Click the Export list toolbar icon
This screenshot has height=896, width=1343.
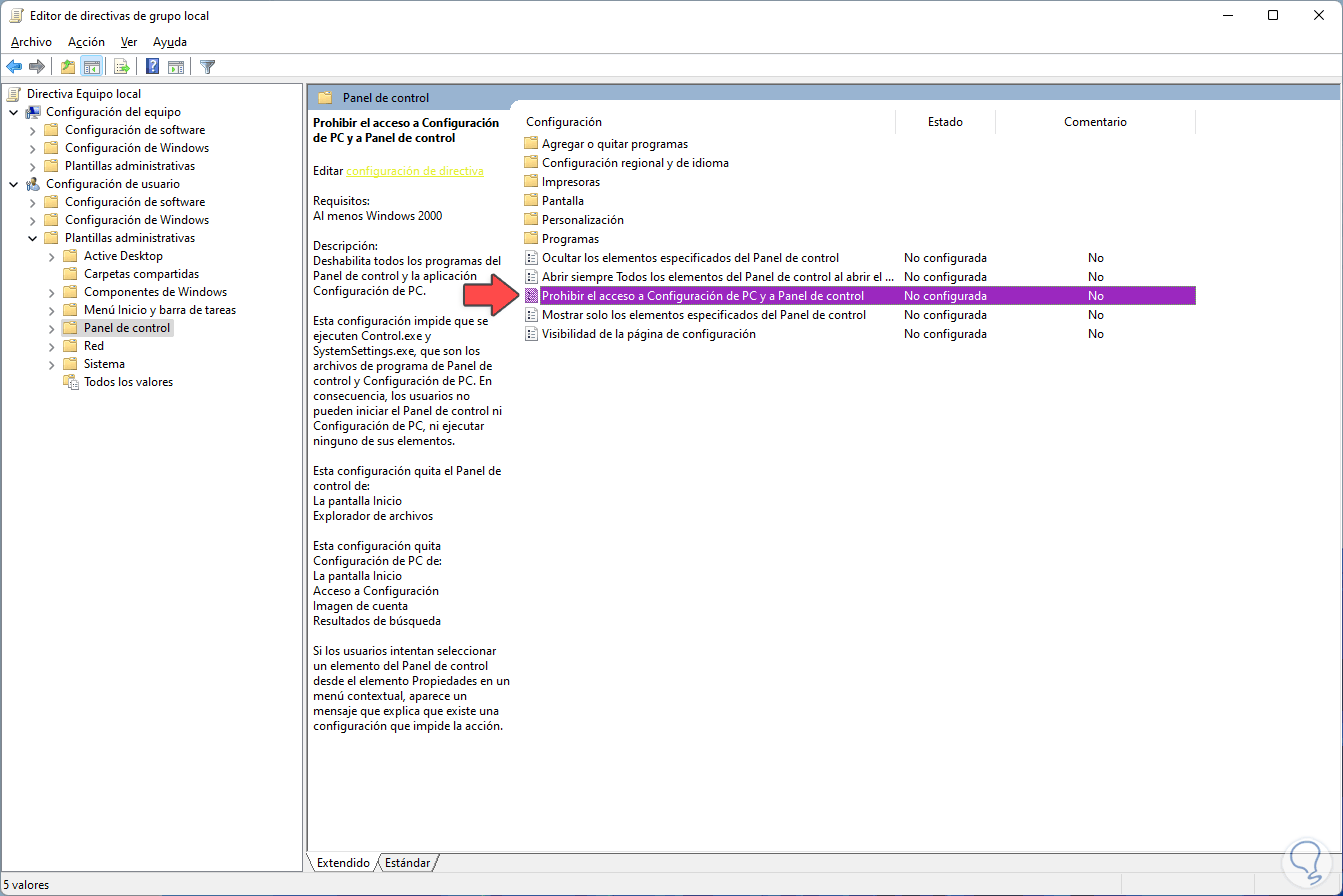122,67
